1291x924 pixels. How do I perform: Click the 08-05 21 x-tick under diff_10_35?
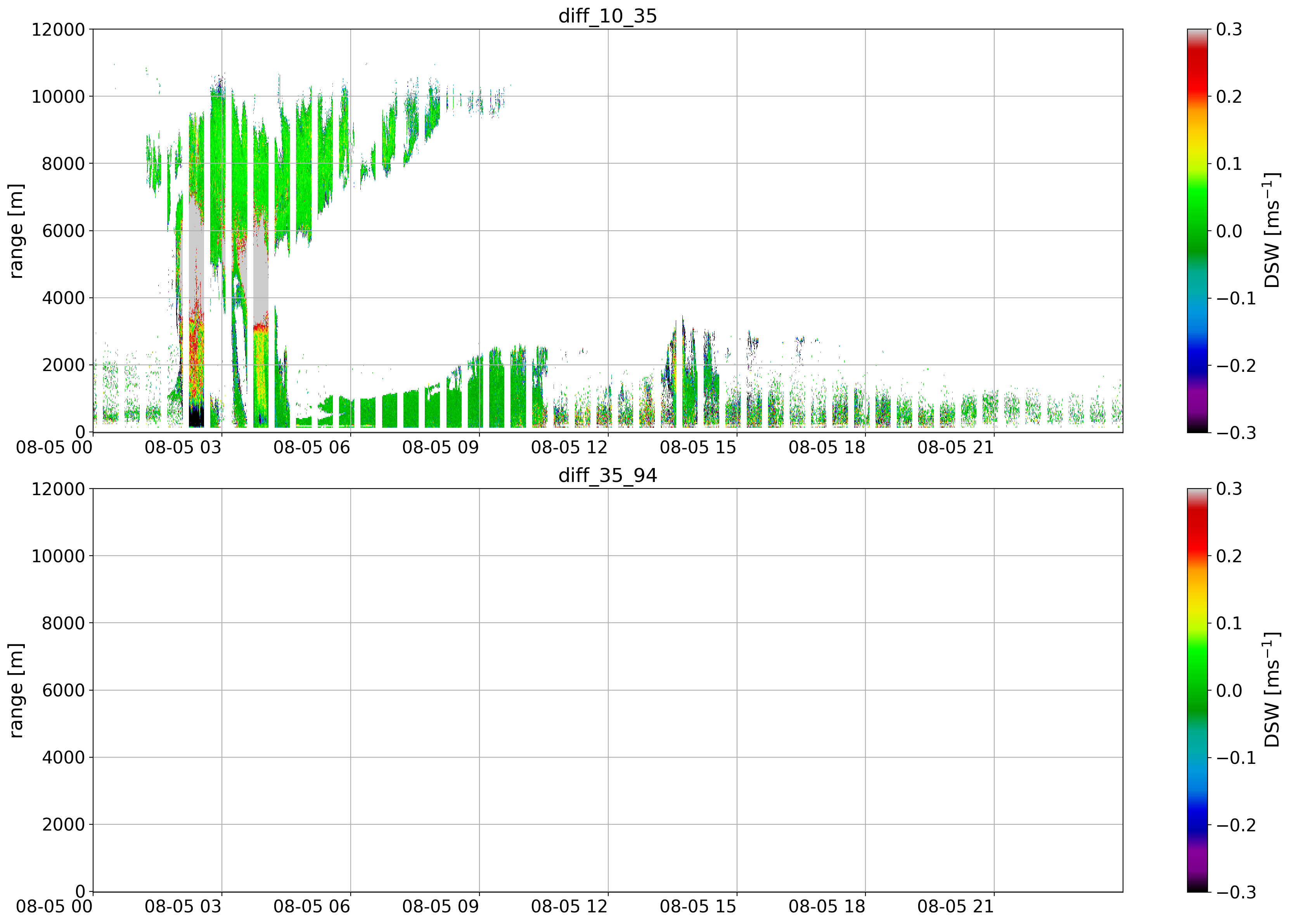955,447
